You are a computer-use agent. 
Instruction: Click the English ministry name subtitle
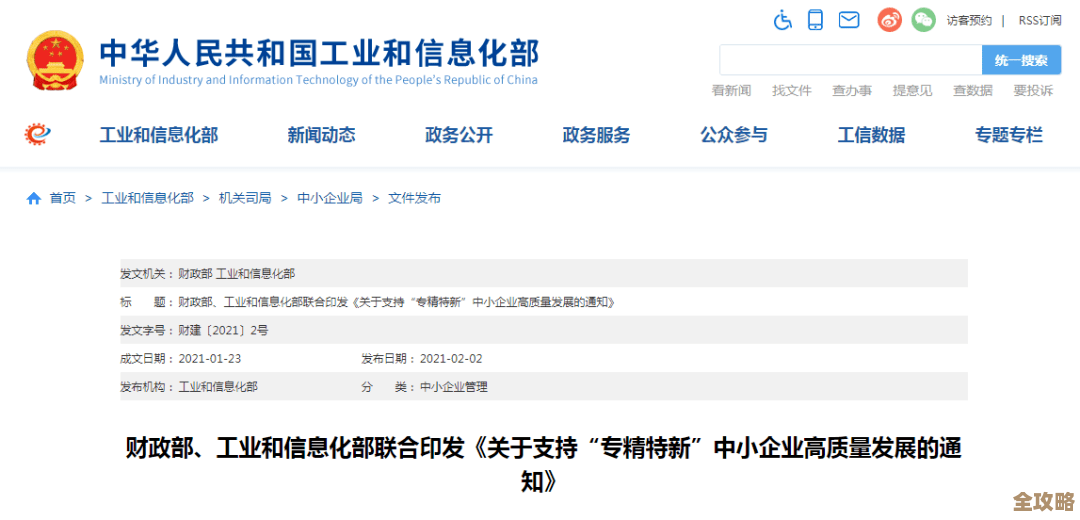tap(318, 80)
